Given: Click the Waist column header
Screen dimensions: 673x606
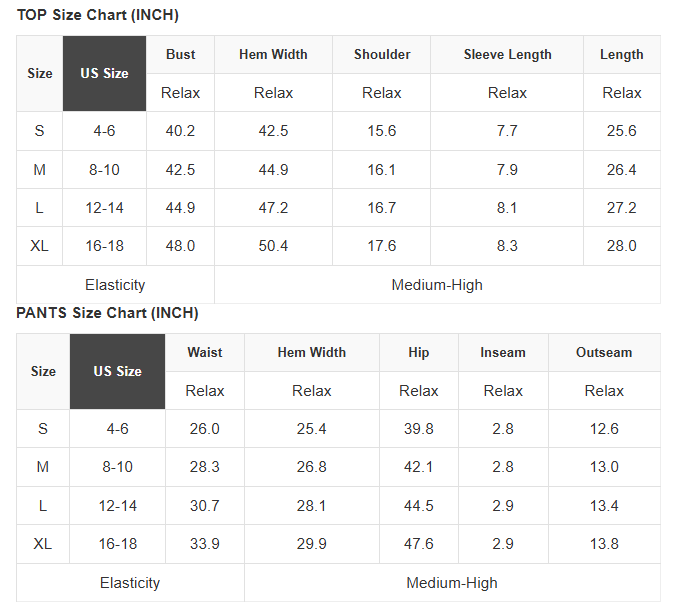Looking at the screenshot, I should [x=205, y=352].
